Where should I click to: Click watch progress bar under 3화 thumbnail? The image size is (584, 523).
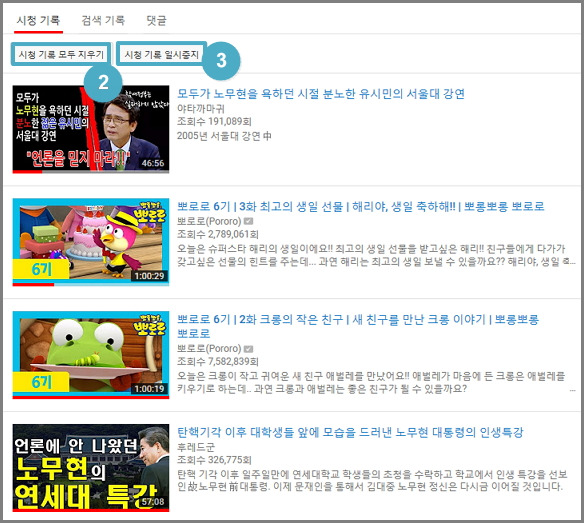91,285
